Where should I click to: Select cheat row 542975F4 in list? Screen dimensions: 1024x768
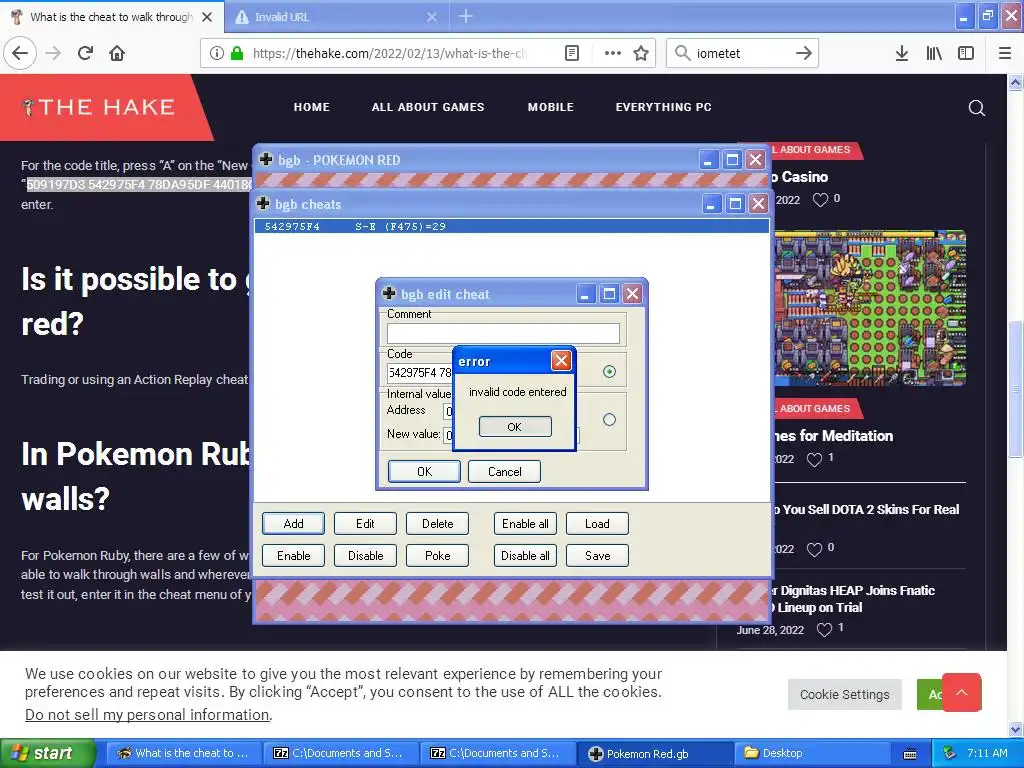coord(511,227)
